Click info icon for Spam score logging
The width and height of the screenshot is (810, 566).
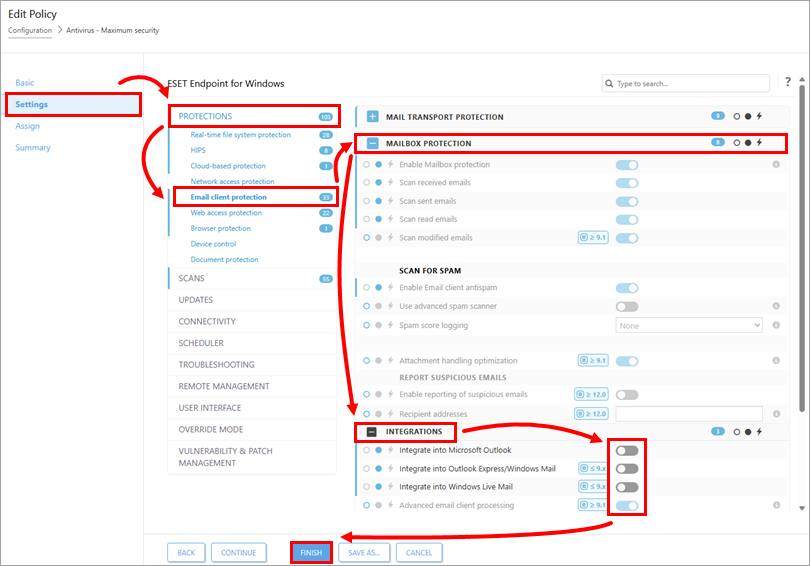776,325
